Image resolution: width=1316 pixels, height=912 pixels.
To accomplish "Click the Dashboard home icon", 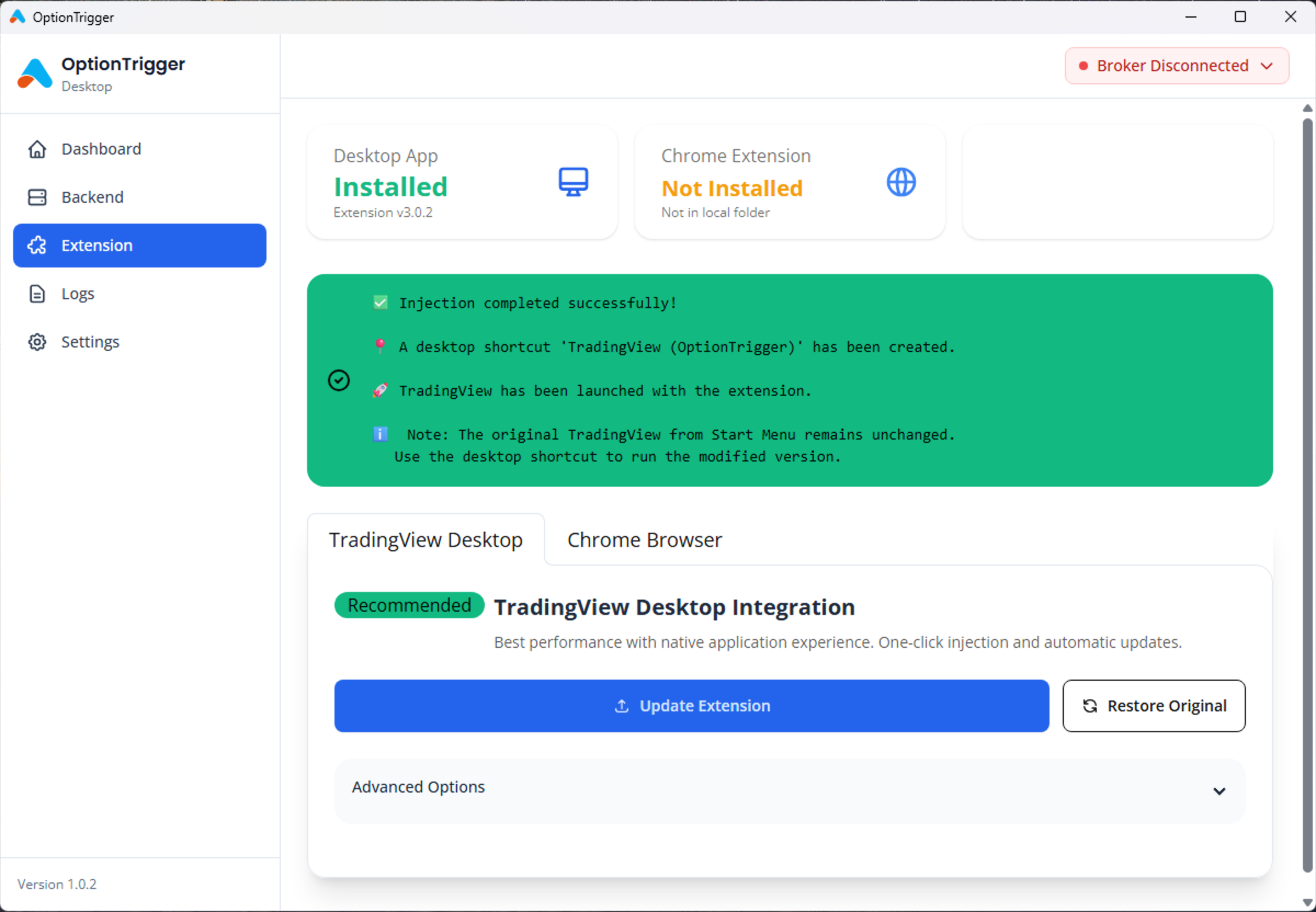I will (x=37, y=149).
